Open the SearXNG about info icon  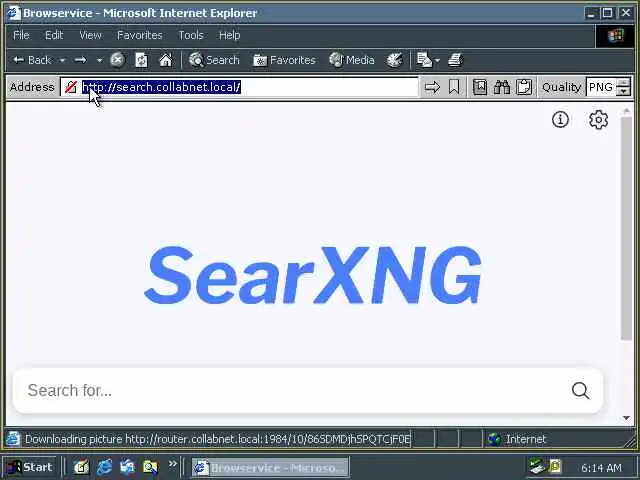(560, 120)
